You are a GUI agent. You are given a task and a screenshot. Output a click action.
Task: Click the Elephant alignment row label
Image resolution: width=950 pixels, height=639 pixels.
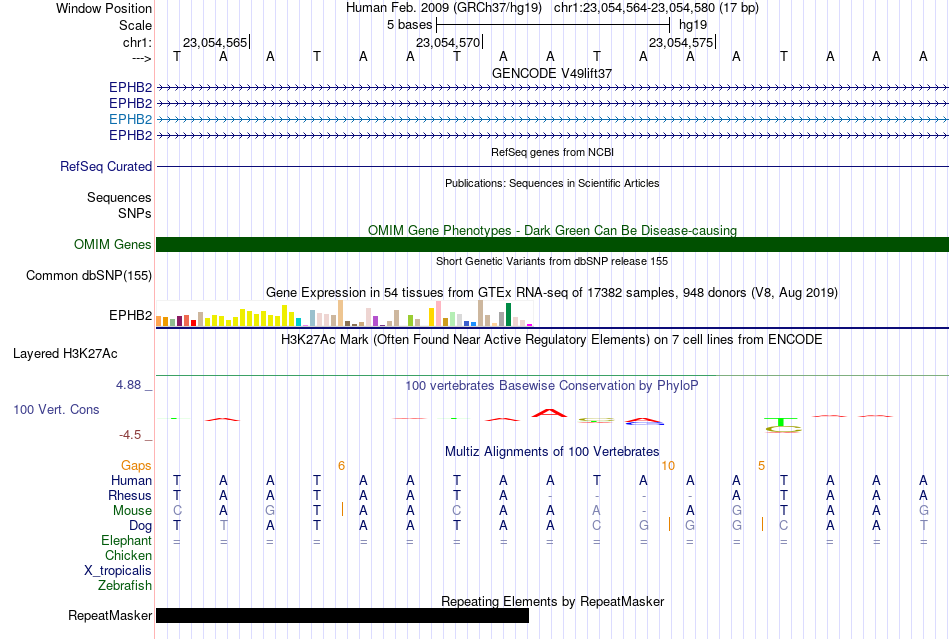pyautogui.click(x=126, y=540)
